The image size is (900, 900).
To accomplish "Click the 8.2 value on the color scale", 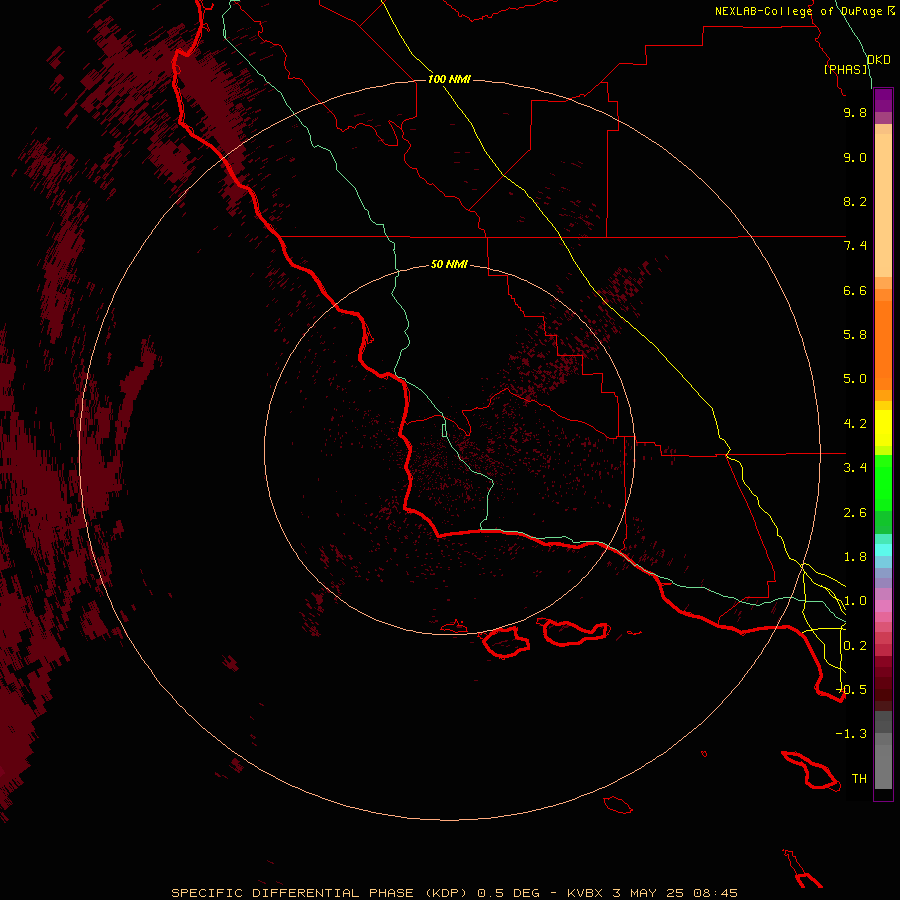I will click(x=855, y=201).
